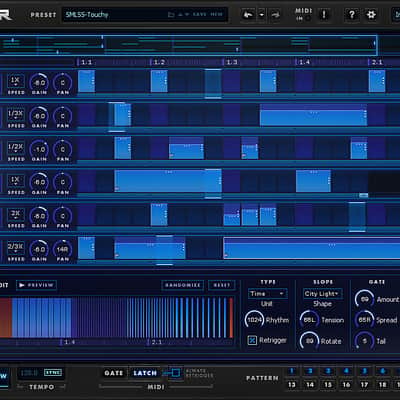Open the Time unit type dropdown

(267, 294)
